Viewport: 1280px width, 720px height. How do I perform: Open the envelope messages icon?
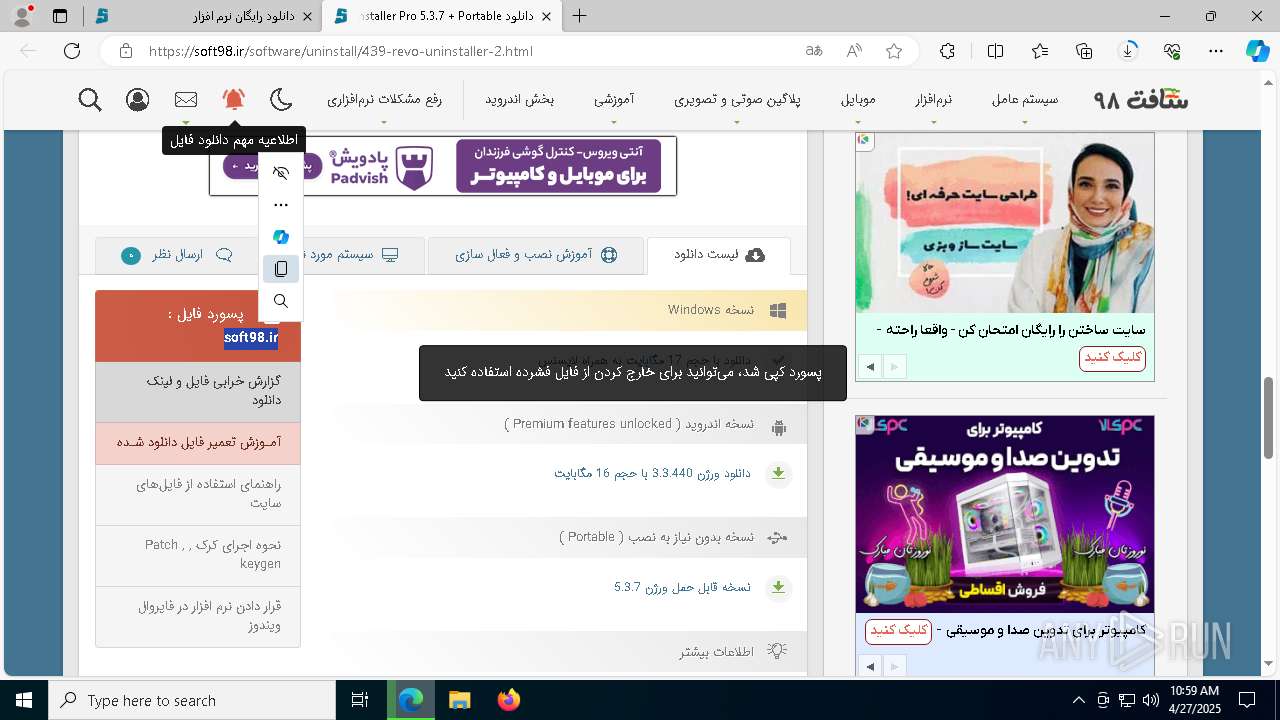[x=186, y=99]
